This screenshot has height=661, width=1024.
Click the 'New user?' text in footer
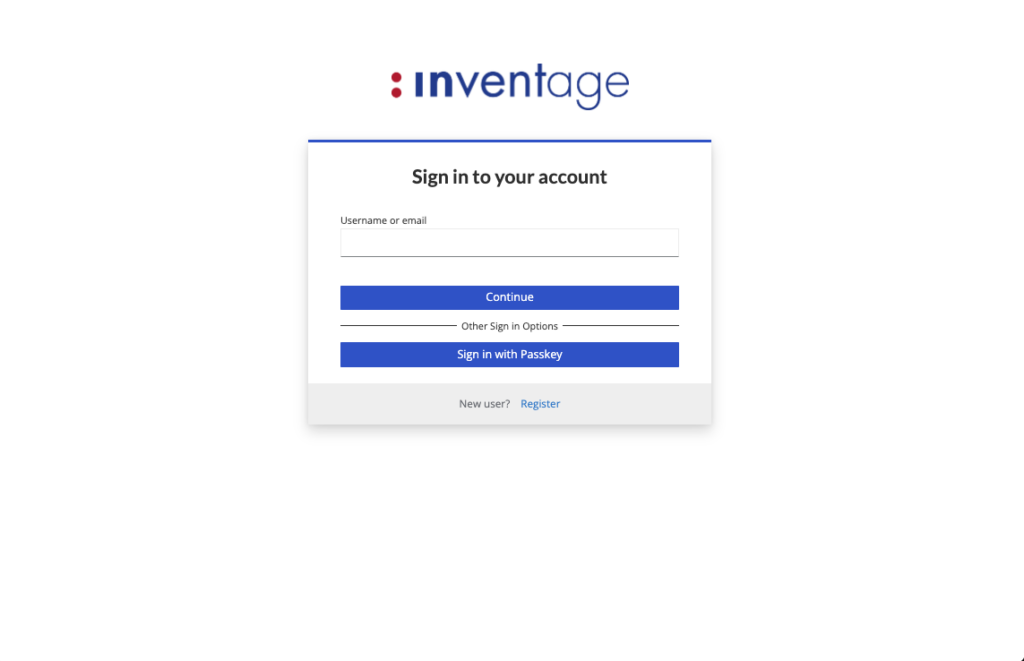(x=485, y=404)
